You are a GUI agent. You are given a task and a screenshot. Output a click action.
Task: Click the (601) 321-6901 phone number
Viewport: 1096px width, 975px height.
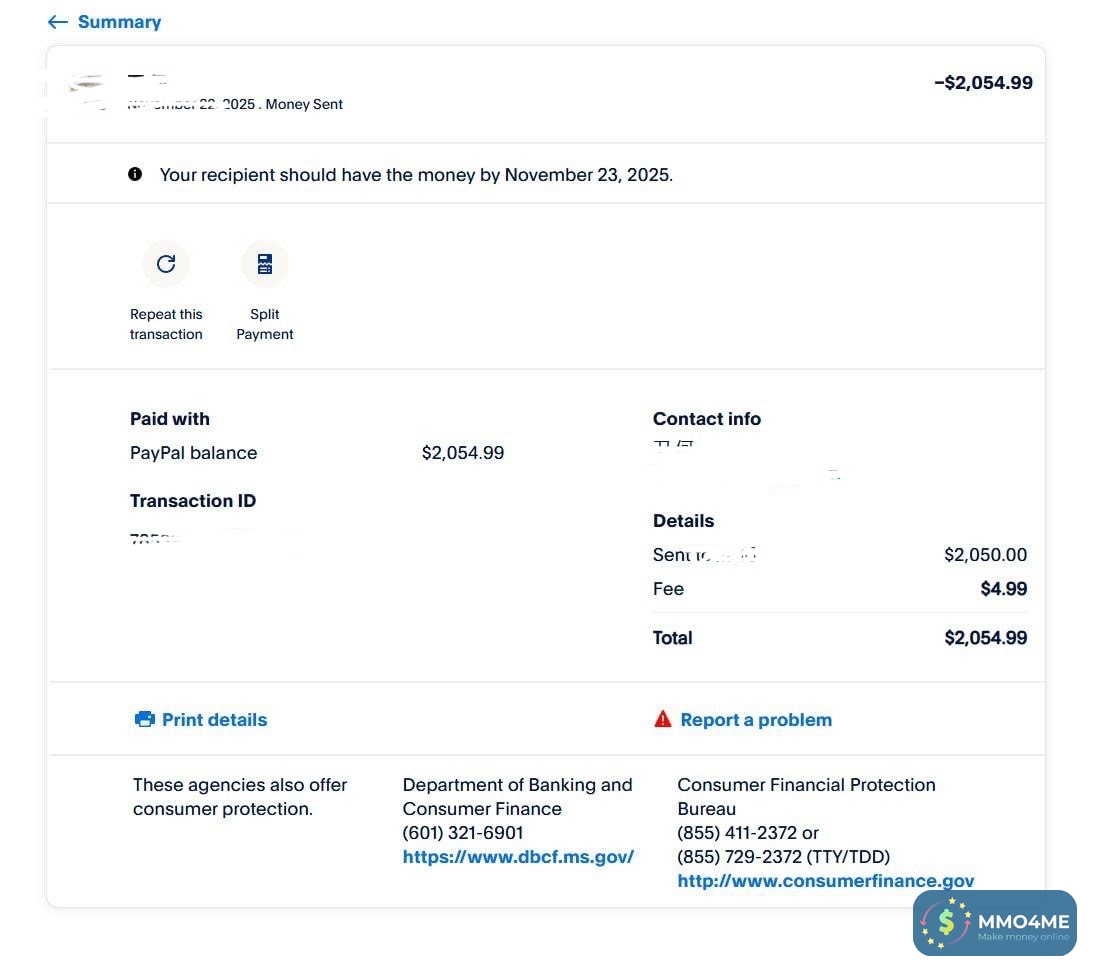pos(463,833)
